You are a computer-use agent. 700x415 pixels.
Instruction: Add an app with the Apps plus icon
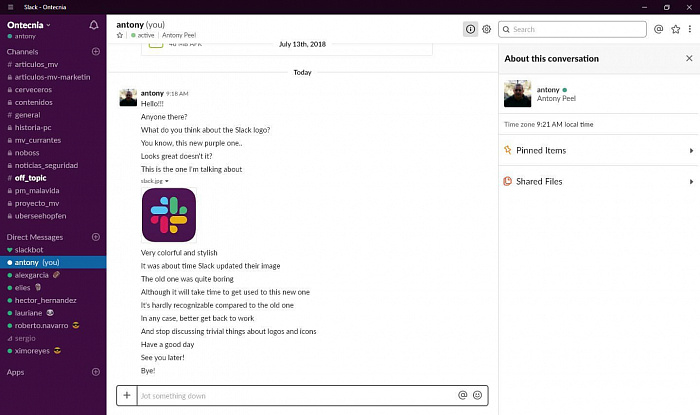click(96, 372)
